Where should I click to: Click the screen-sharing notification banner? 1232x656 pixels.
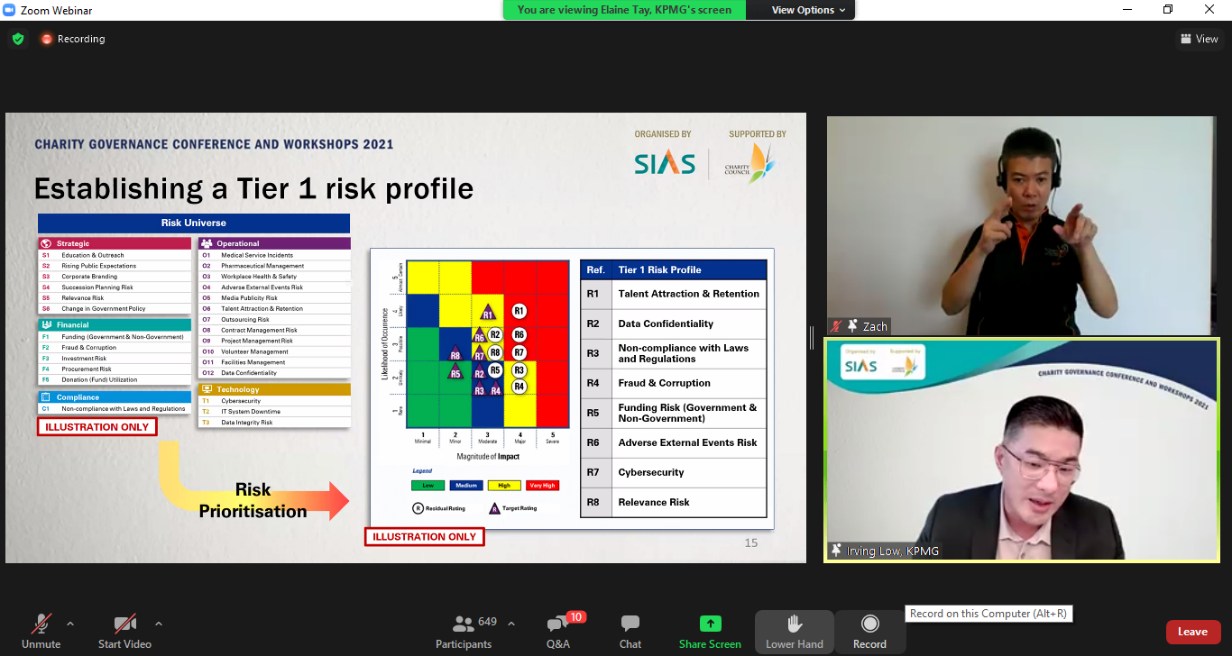click(625, 10)
